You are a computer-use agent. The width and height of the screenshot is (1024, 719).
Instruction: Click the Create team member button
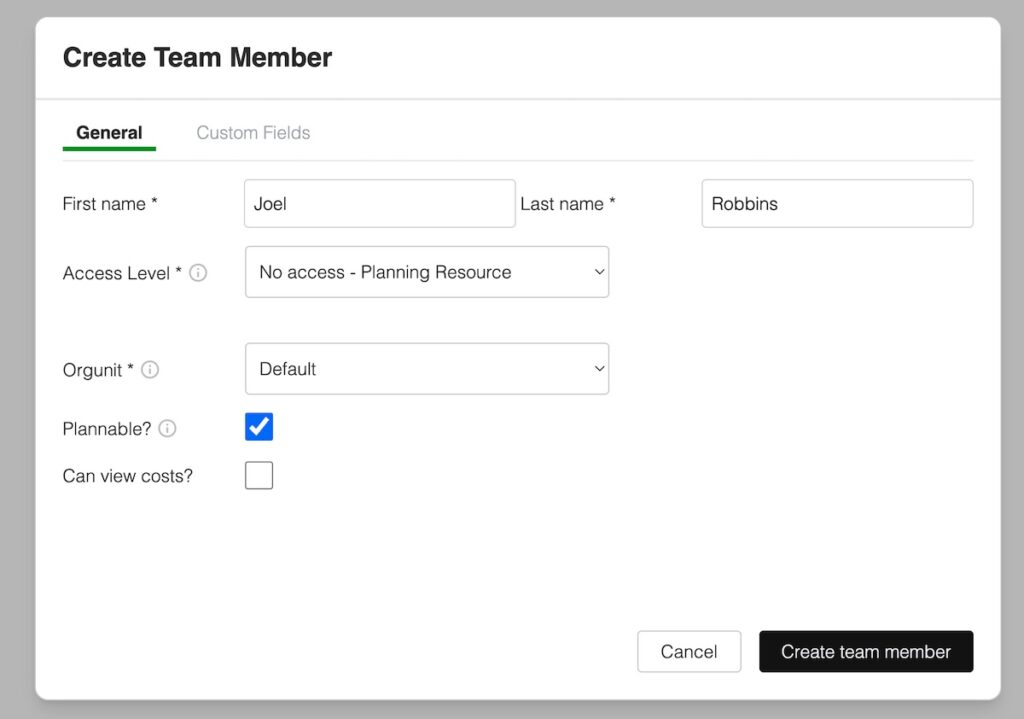point(866,651)
